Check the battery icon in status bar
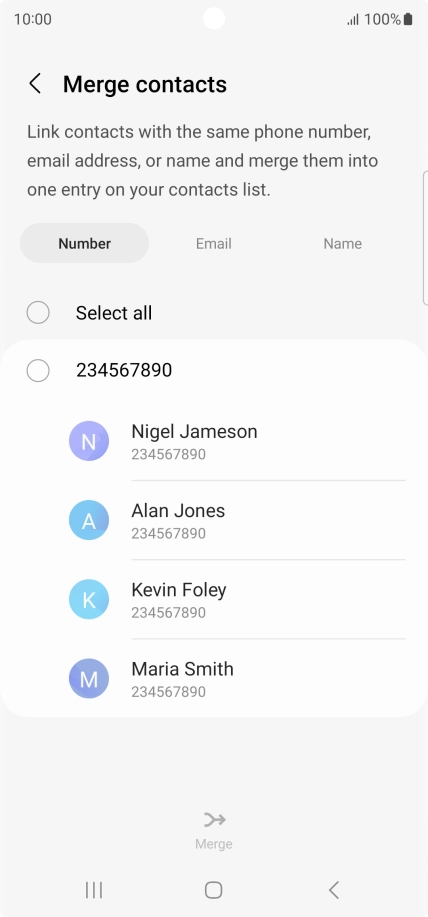 coord(408,19)
